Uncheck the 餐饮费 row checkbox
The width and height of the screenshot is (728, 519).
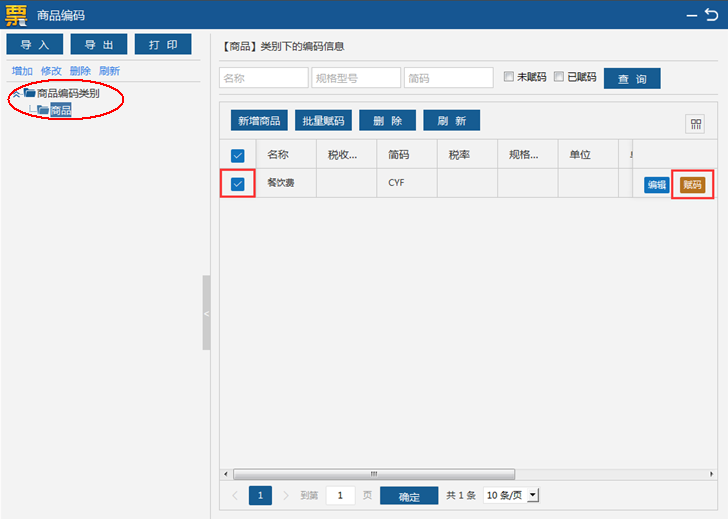click(238, 184)
